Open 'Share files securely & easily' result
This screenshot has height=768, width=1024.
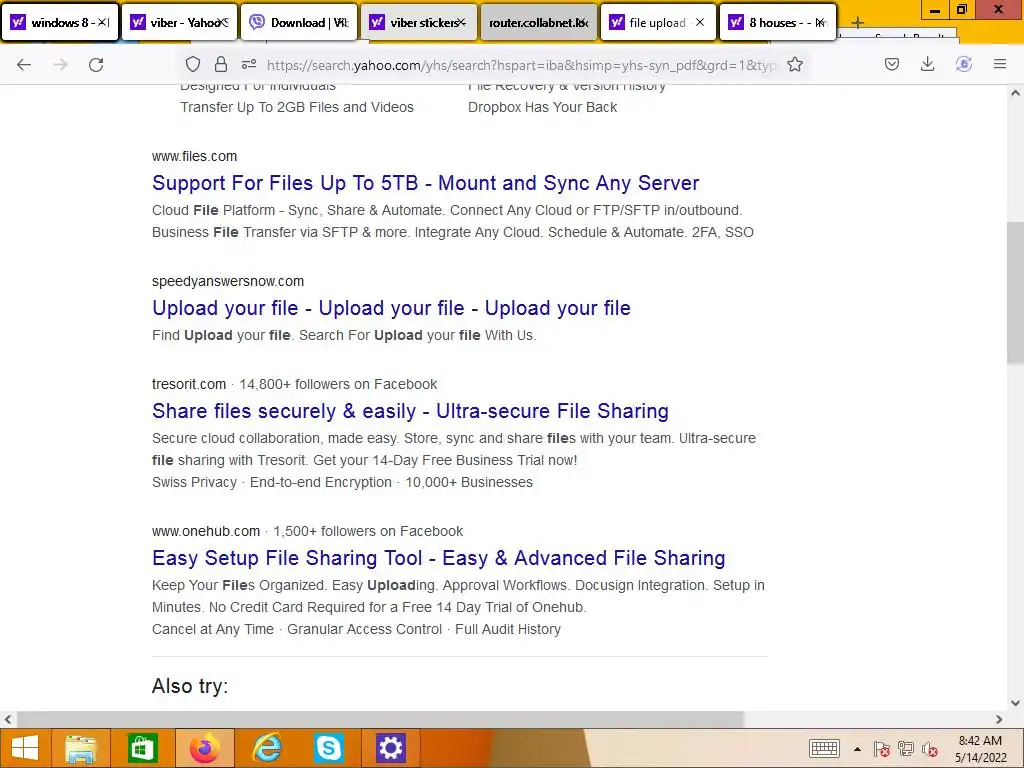pos(410,411)
